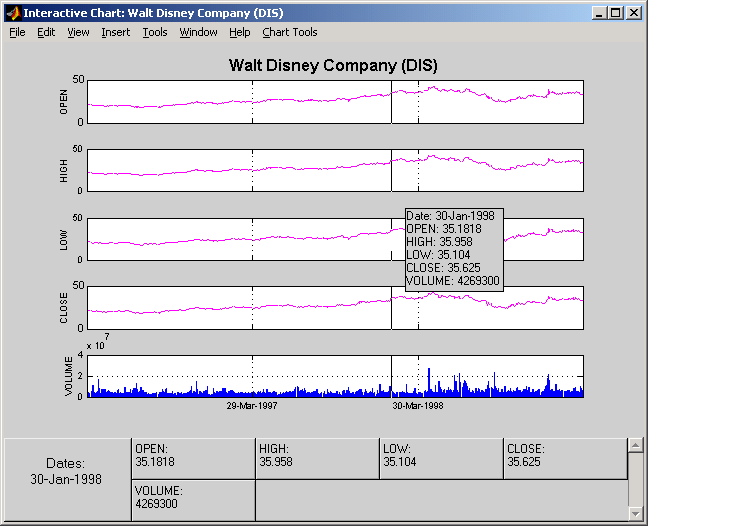Click the data tooltip showing Date: 30-Jan-1998
The image size is (740, 528).
tap(454, 249)
